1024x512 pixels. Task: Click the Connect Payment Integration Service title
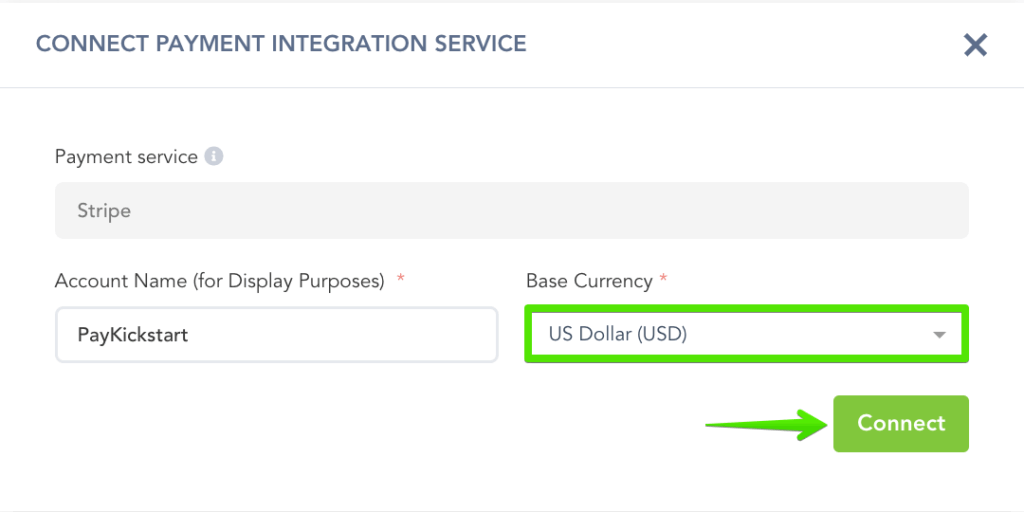(x=281, y=44)
